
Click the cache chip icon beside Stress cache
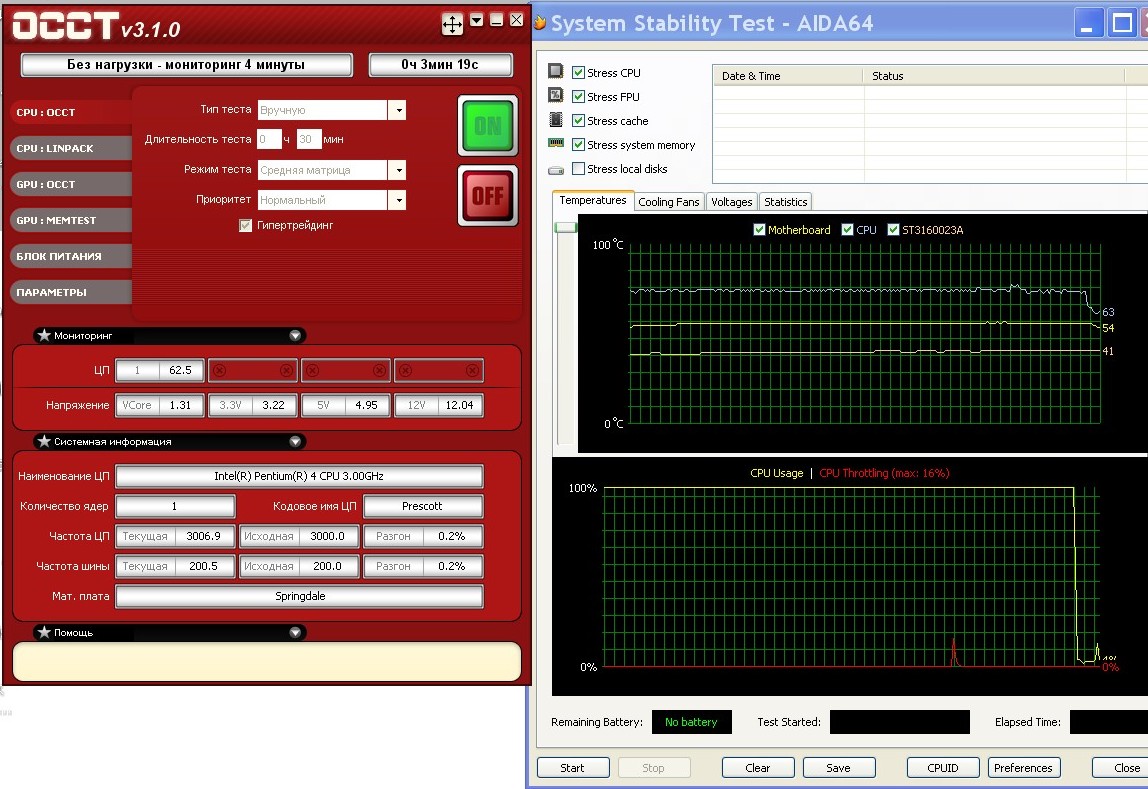556,119
